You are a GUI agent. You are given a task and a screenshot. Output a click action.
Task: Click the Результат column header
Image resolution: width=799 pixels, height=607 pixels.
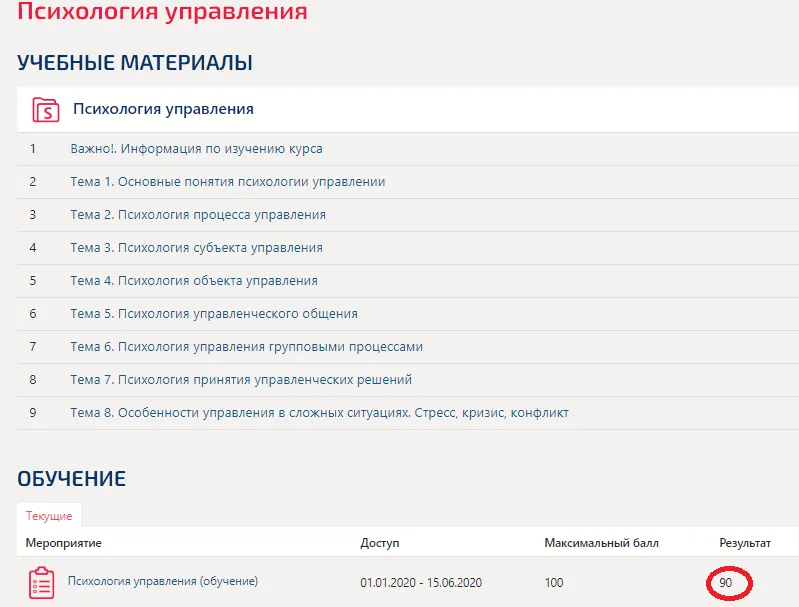pyautogui.click(x=745, y=543)
